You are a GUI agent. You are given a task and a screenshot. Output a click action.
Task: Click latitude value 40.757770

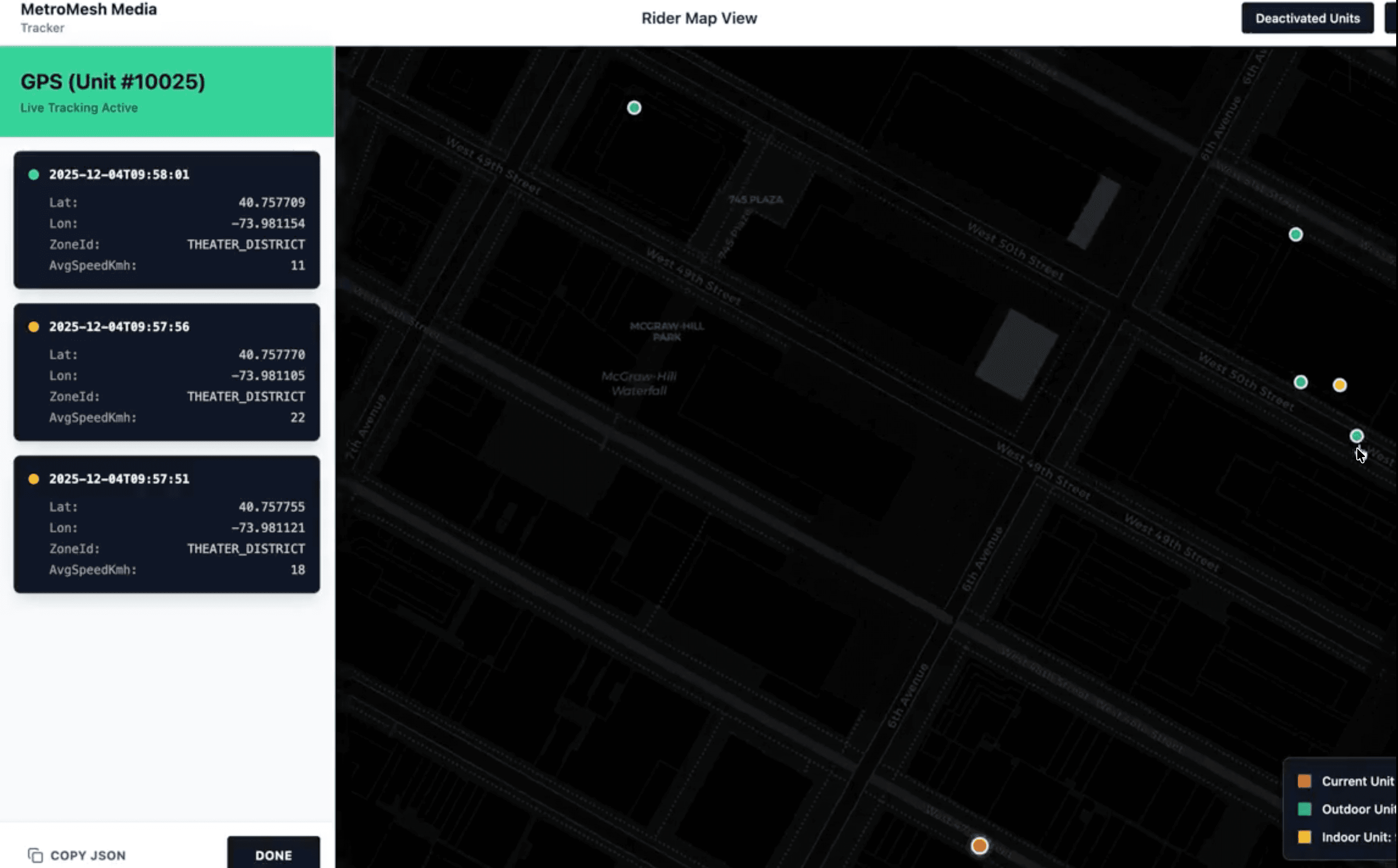[272, 354]
